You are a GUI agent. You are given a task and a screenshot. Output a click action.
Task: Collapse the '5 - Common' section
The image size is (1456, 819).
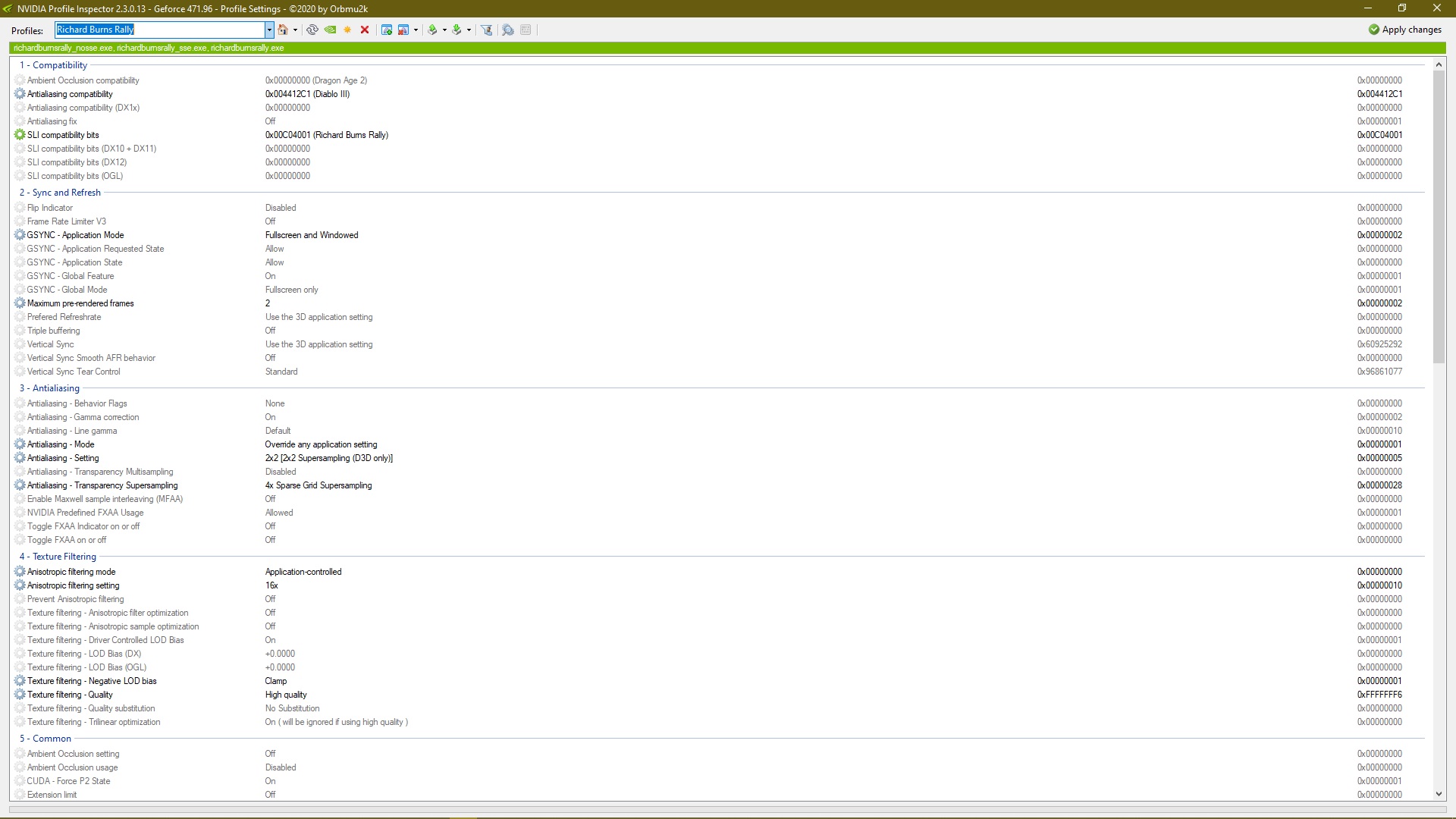click(45, 739)
